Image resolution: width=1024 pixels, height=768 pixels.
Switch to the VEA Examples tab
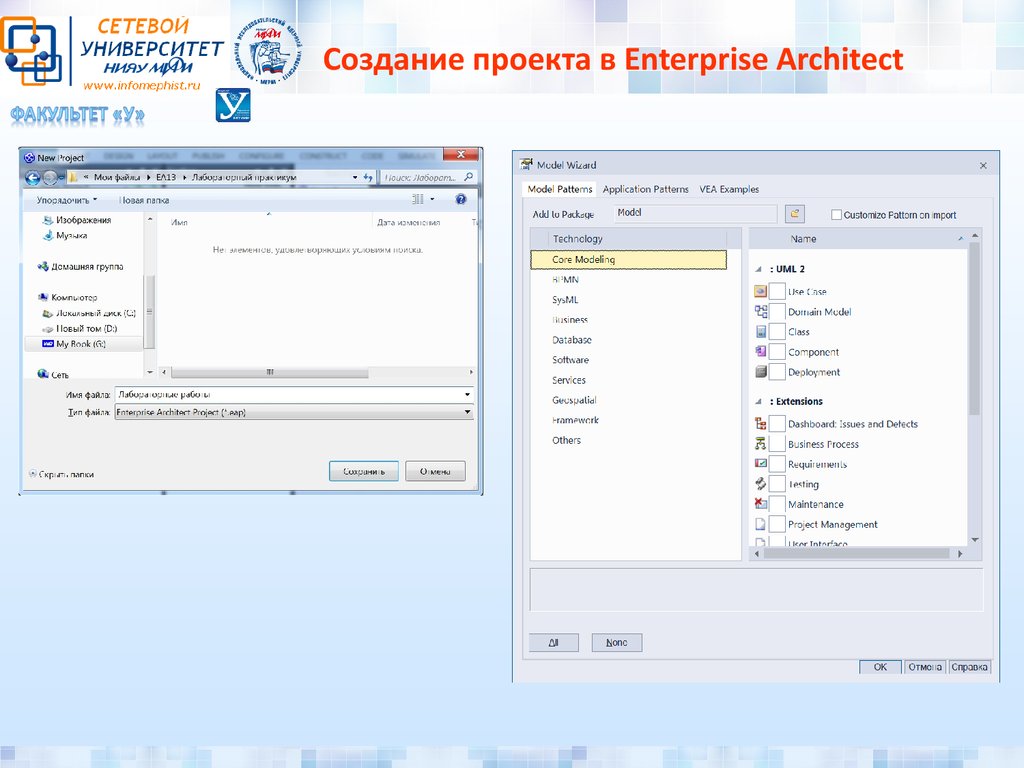(729, 189)
